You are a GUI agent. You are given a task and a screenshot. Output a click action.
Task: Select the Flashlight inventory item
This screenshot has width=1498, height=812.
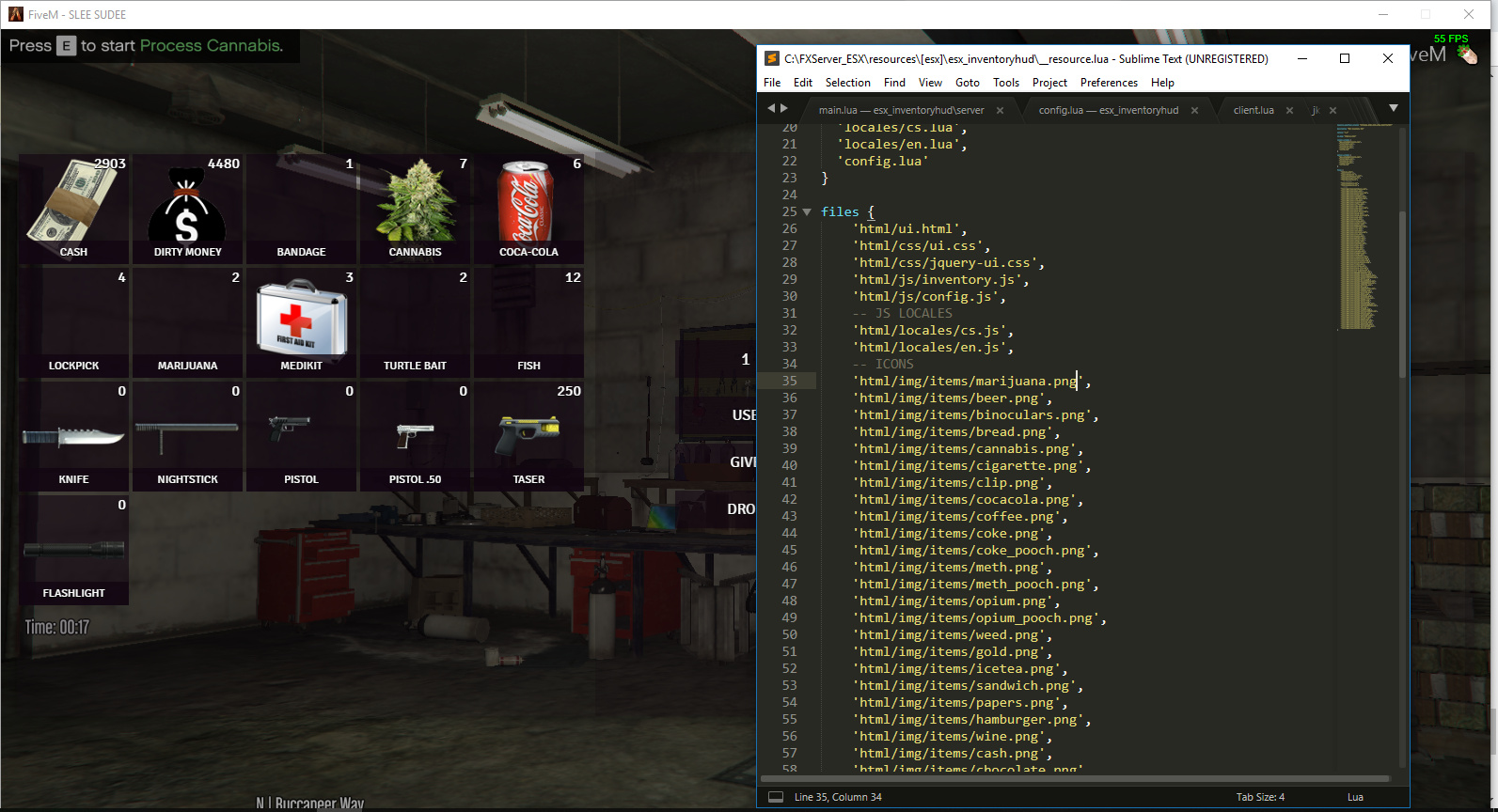(73, 549)
